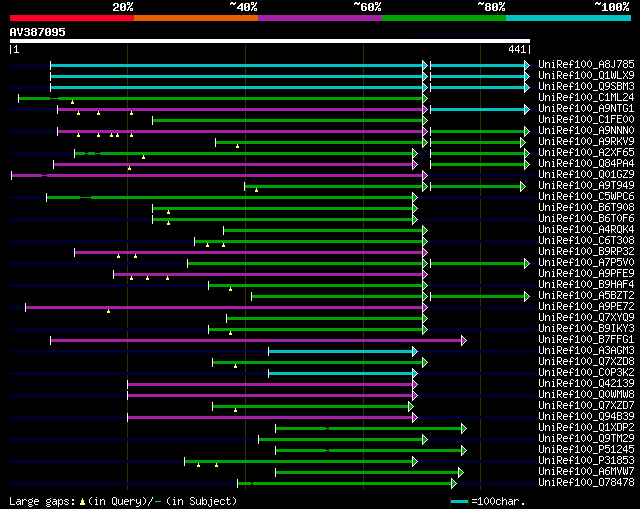Viewport: 640px width, 509px height.
Task: Click the UniRef100_B6T908 label
Action: click(586, 207)
